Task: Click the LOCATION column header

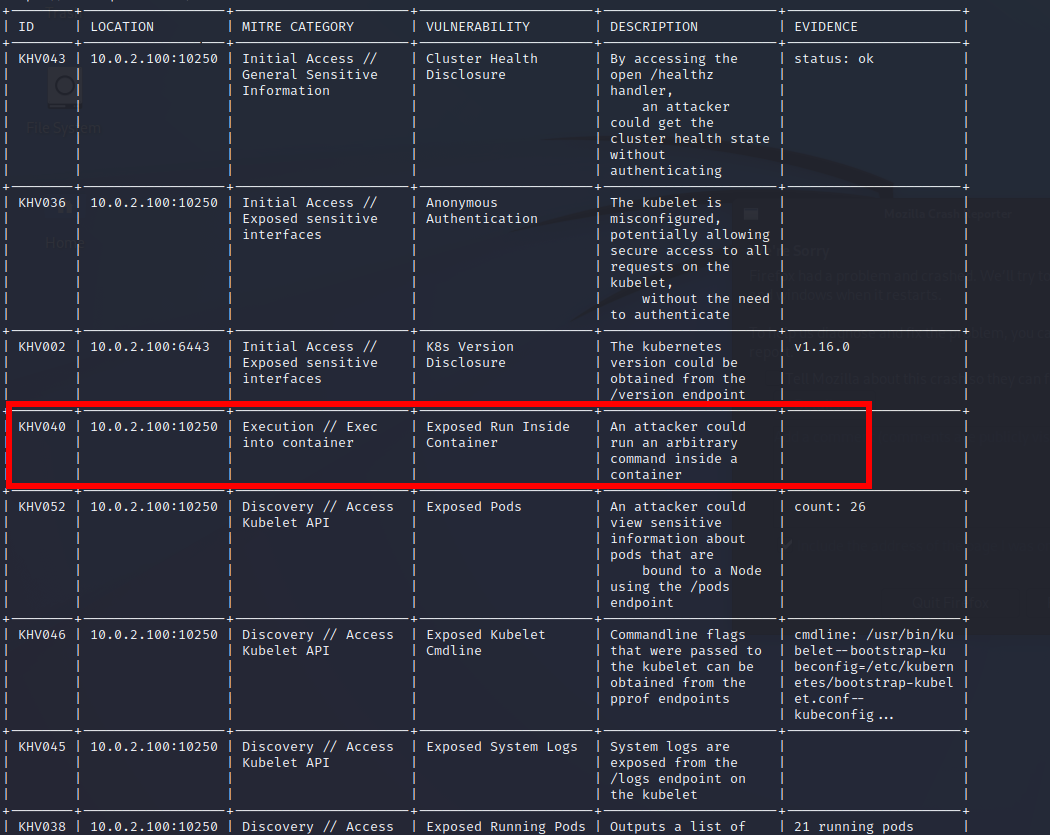Action: click(122, 27)
